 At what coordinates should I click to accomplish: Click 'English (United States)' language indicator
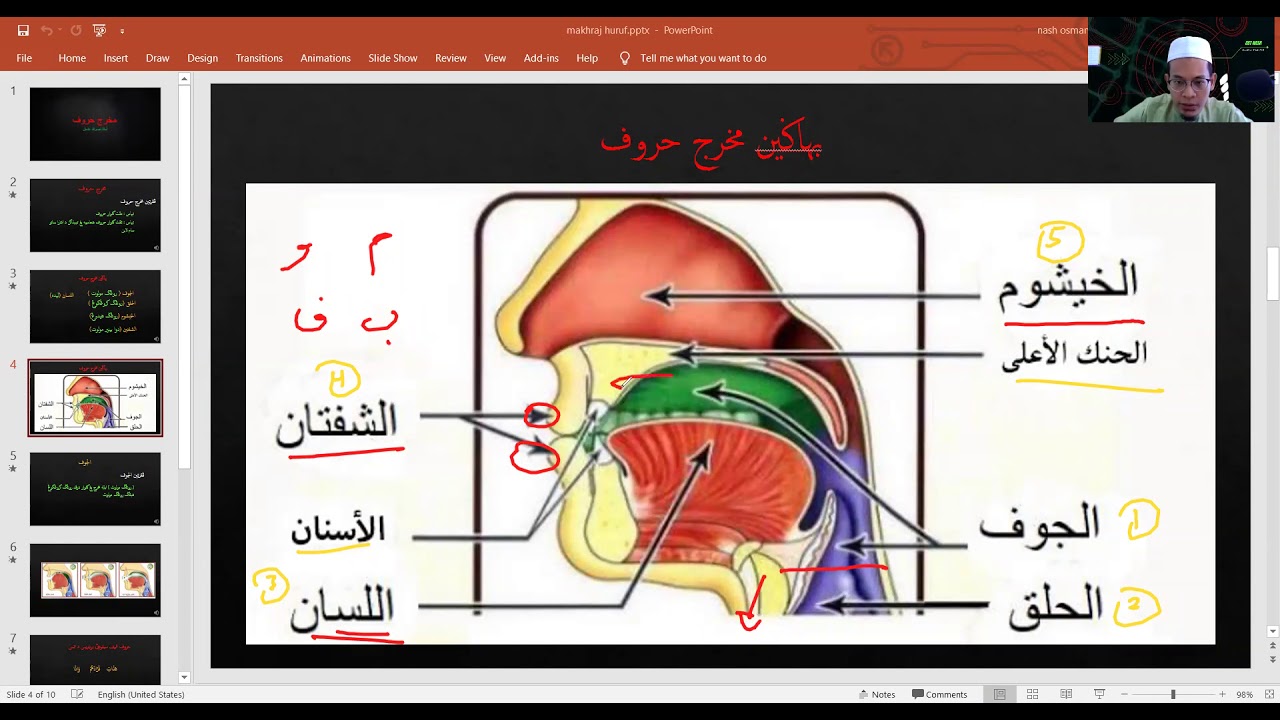[141, 694]
